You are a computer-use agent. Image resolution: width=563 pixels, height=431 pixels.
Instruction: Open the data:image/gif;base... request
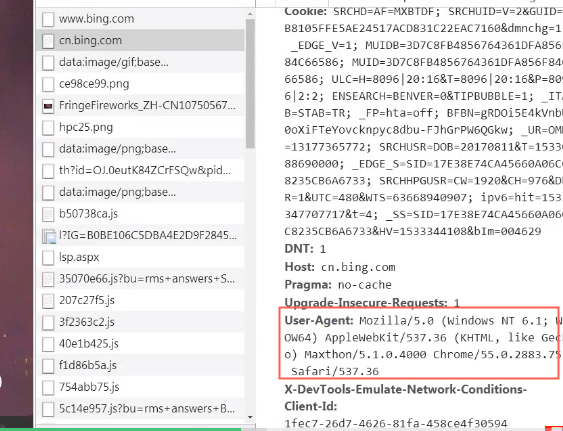[140, 62]
